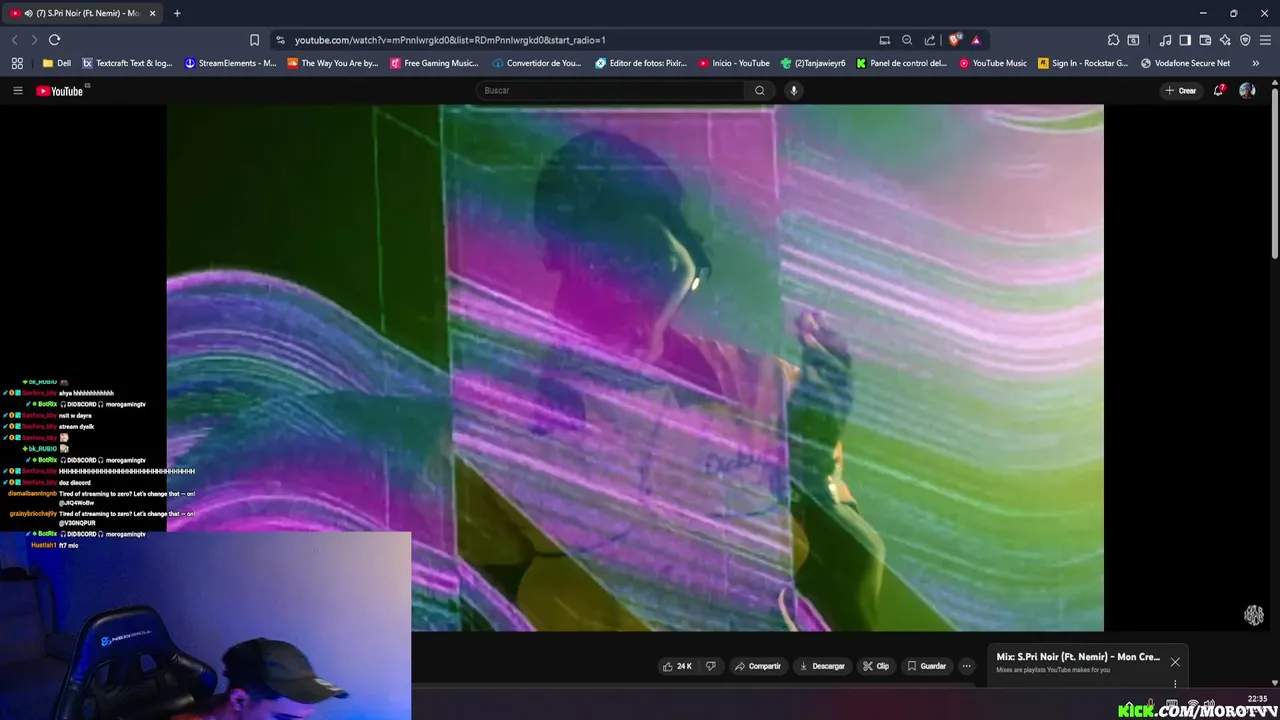Open the three-dot more actions menu

click(966, 666)
